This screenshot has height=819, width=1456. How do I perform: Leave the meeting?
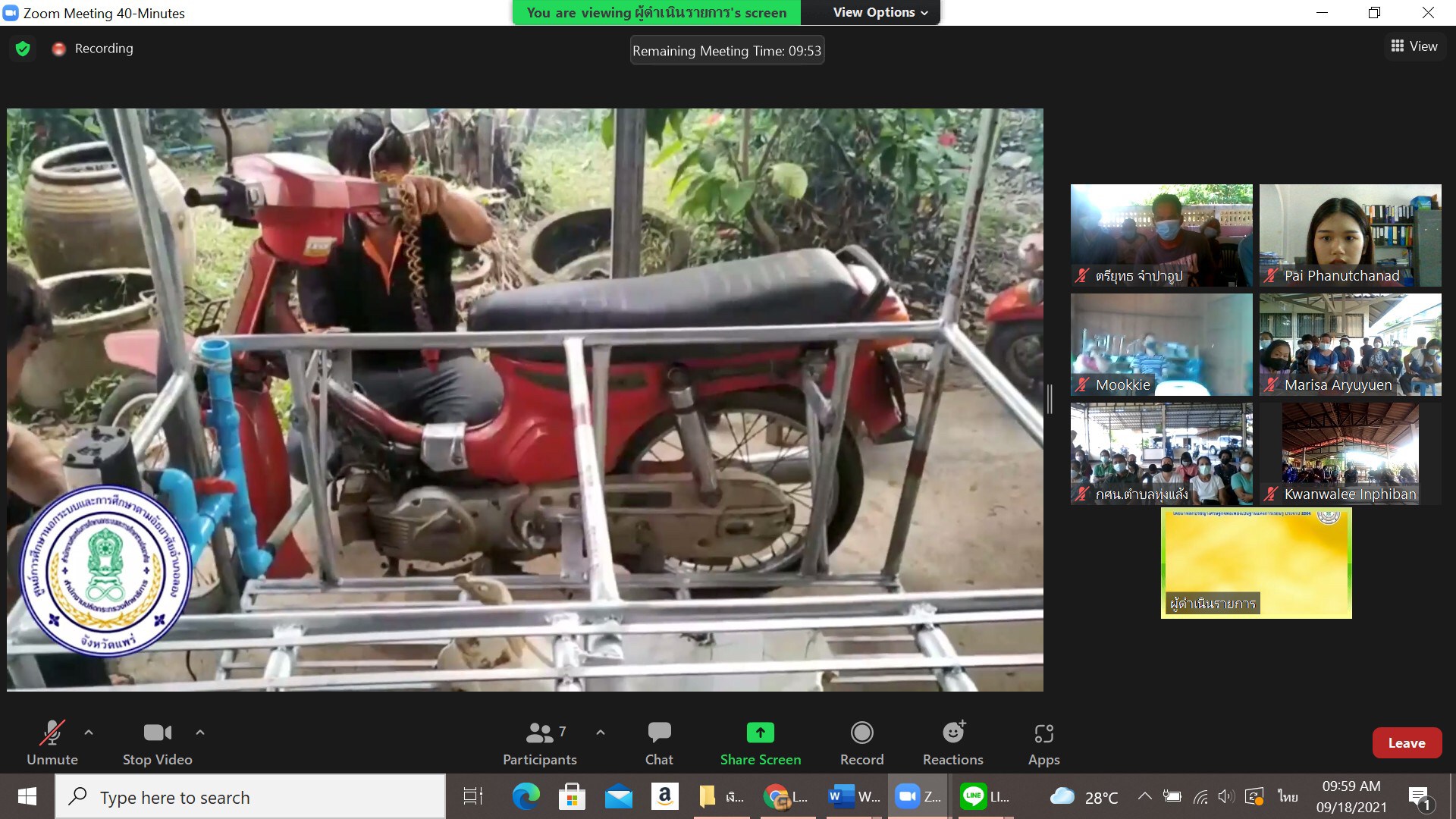[x=1406, y=743]
